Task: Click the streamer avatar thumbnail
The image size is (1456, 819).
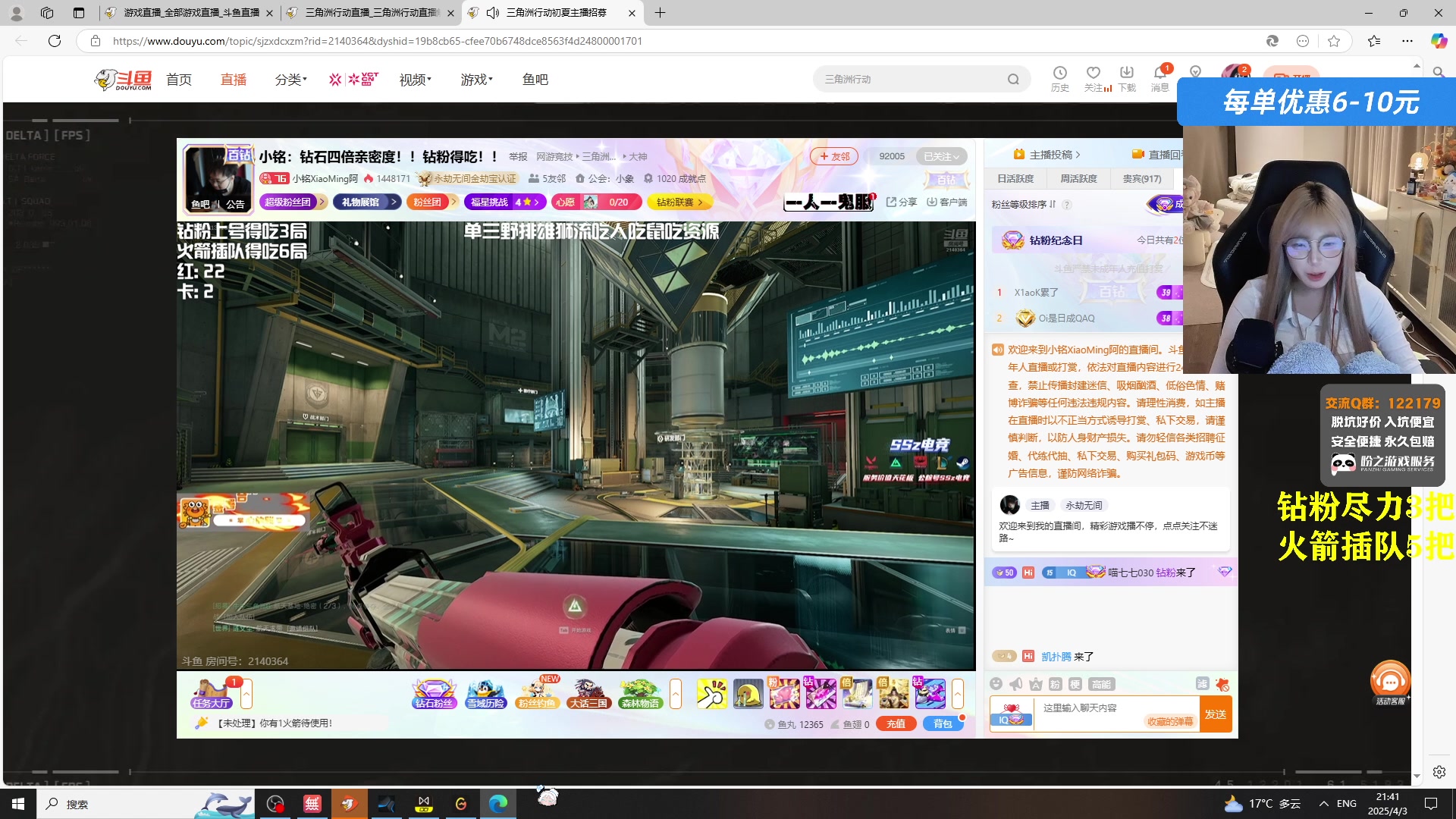Action: pyautogui.click(x=219, y=180)
